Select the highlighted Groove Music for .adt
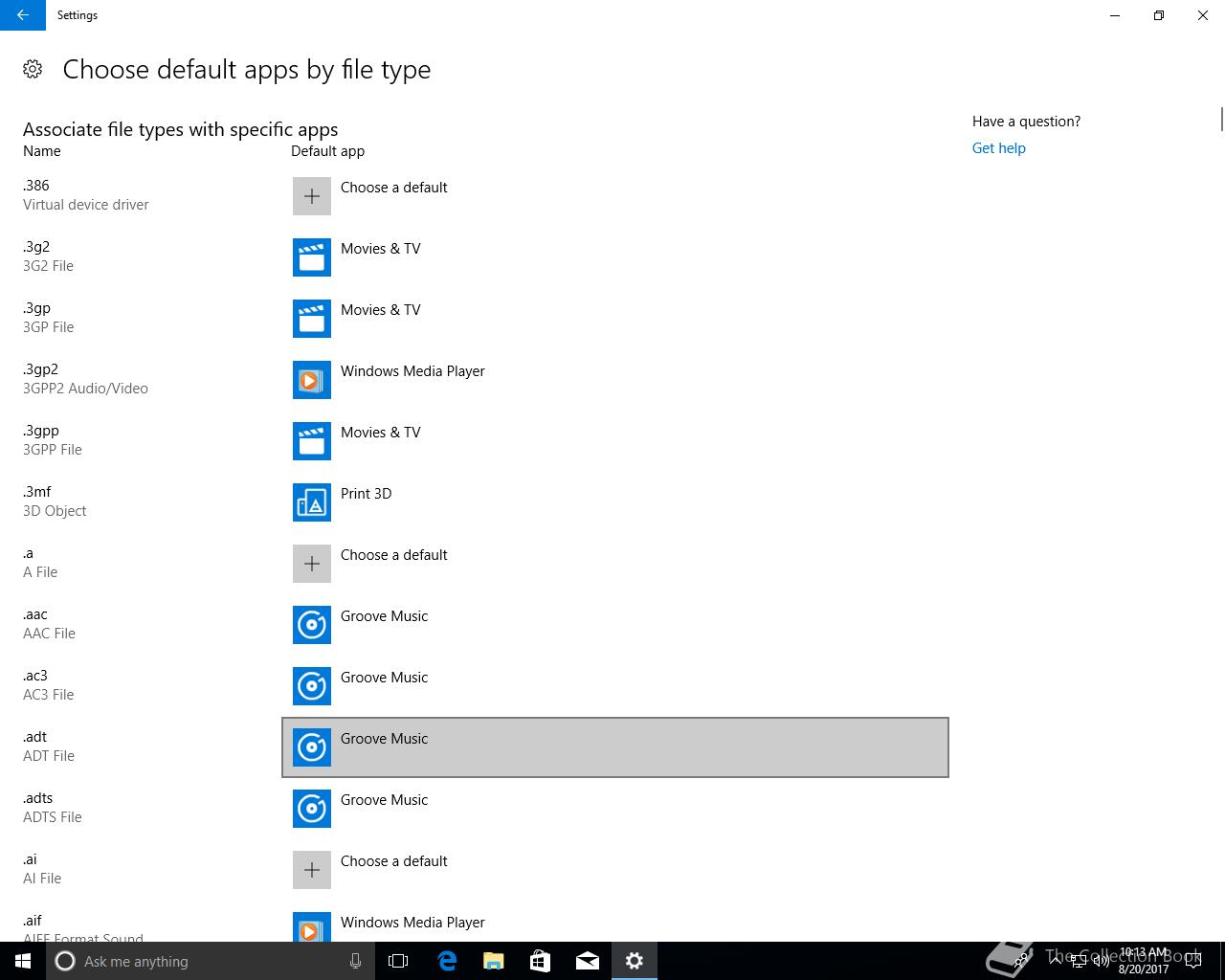 click(615, 747)
